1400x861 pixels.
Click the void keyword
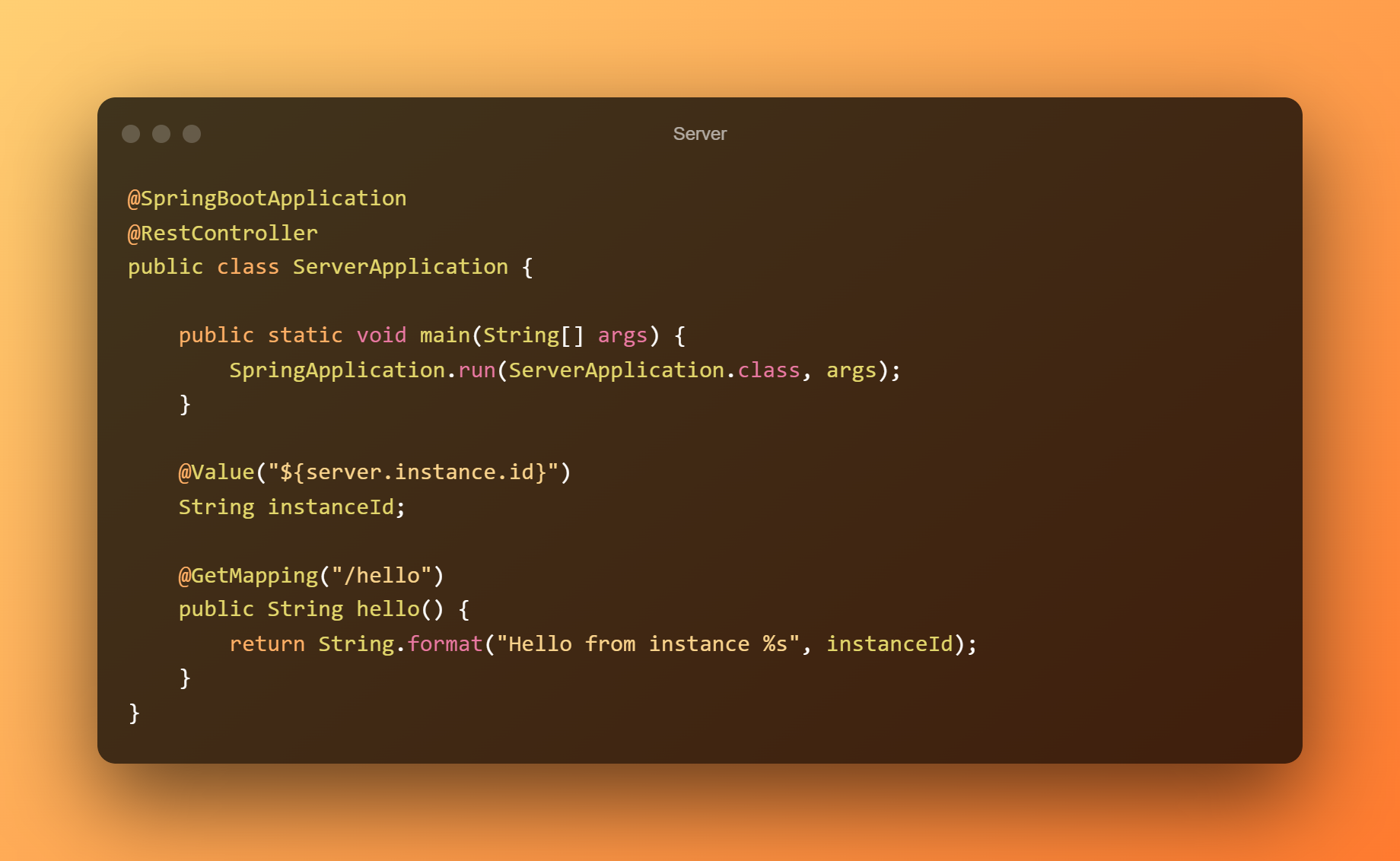381,335
